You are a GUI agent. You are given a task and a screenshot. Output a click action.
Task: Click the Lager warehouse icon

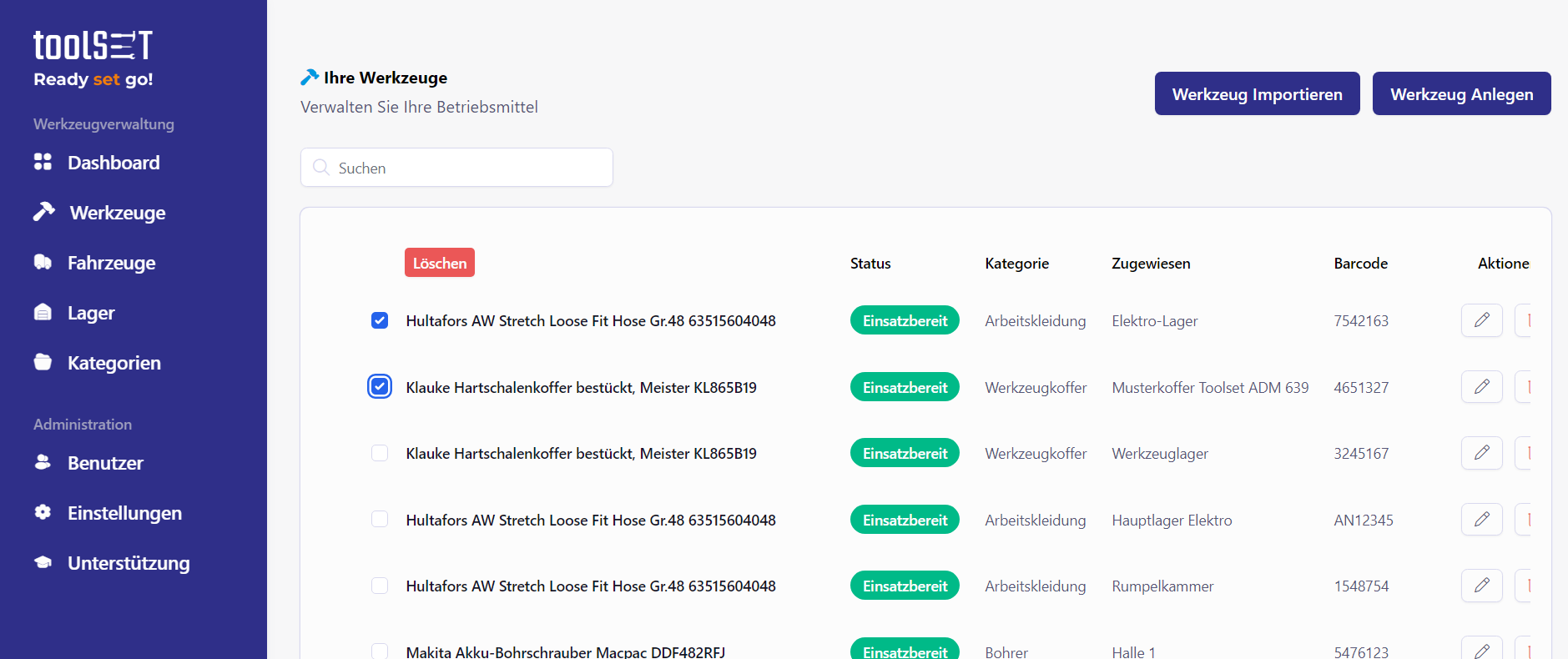pos(43,312)
